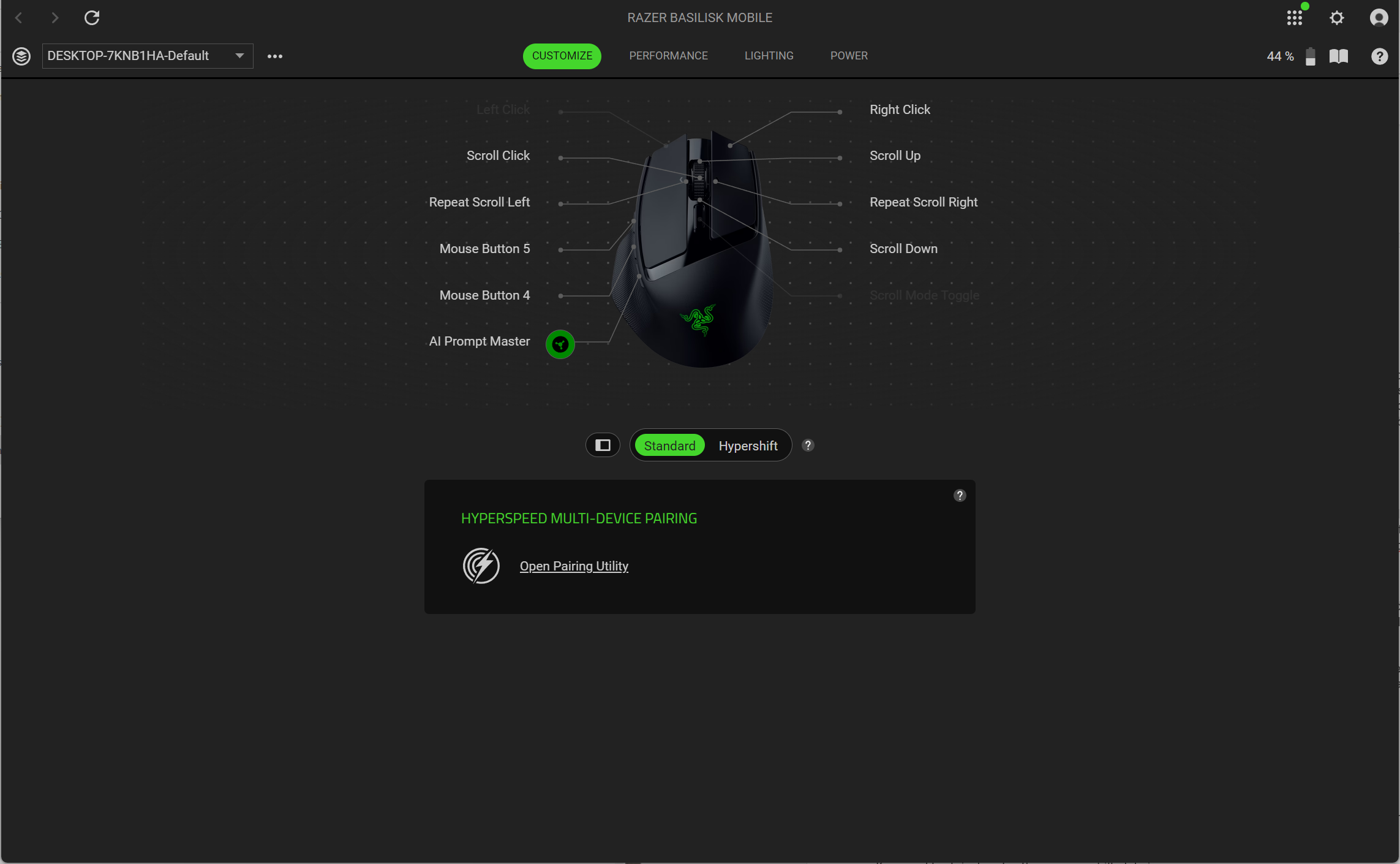Switch to the Customize tab
The image size is (1400, 864).
click(562, 56)
